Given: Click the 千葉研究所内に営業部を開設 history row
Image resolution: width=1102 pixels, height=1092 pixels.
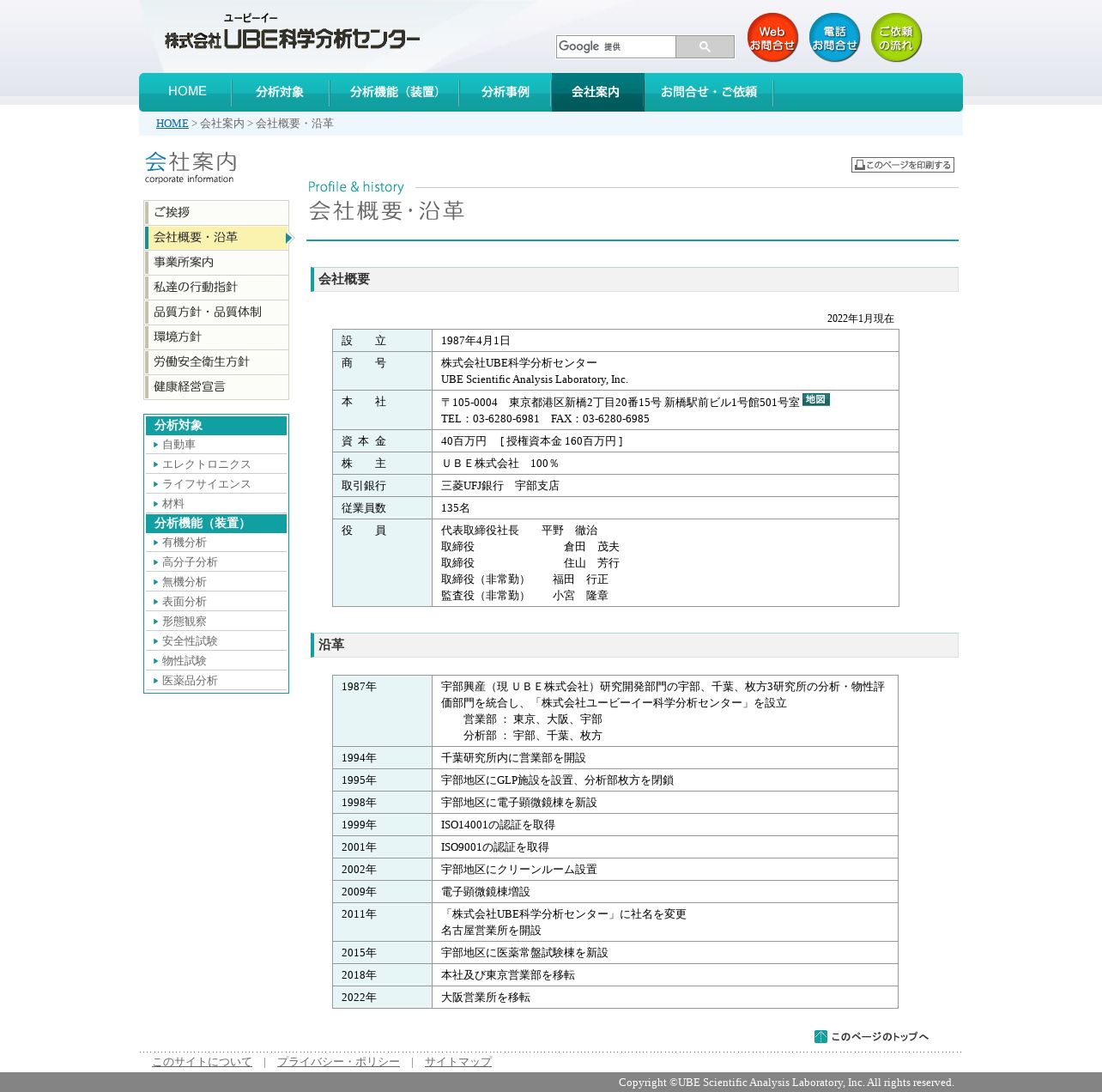Looking at the screenshot, I should (615, 758).
